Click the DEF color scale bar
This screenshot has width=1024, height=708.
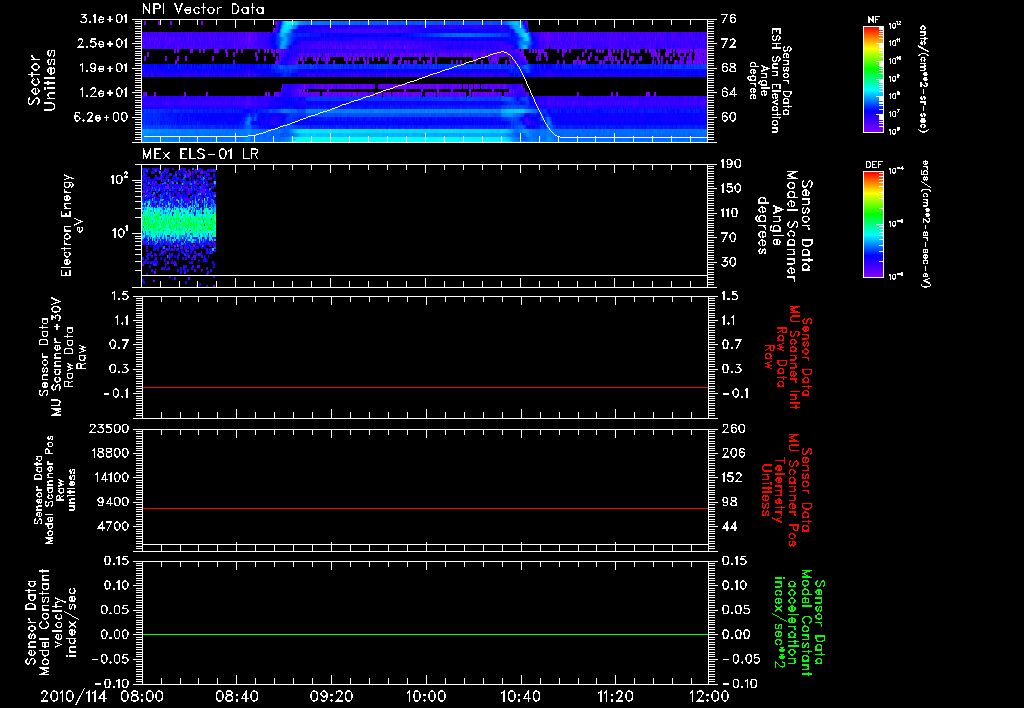pyautogui.click(x=873, y=223)
